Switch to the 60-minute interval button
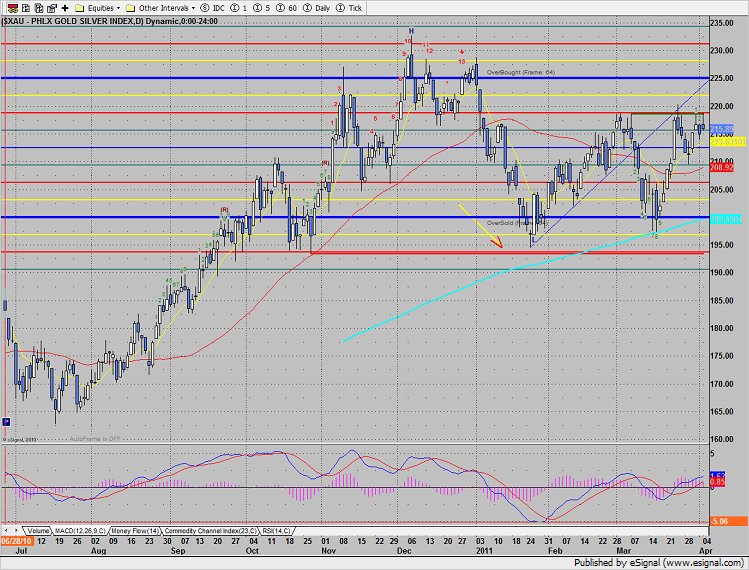Image resolution: width=749 pixels, height=570 pixels. [287, 8]
